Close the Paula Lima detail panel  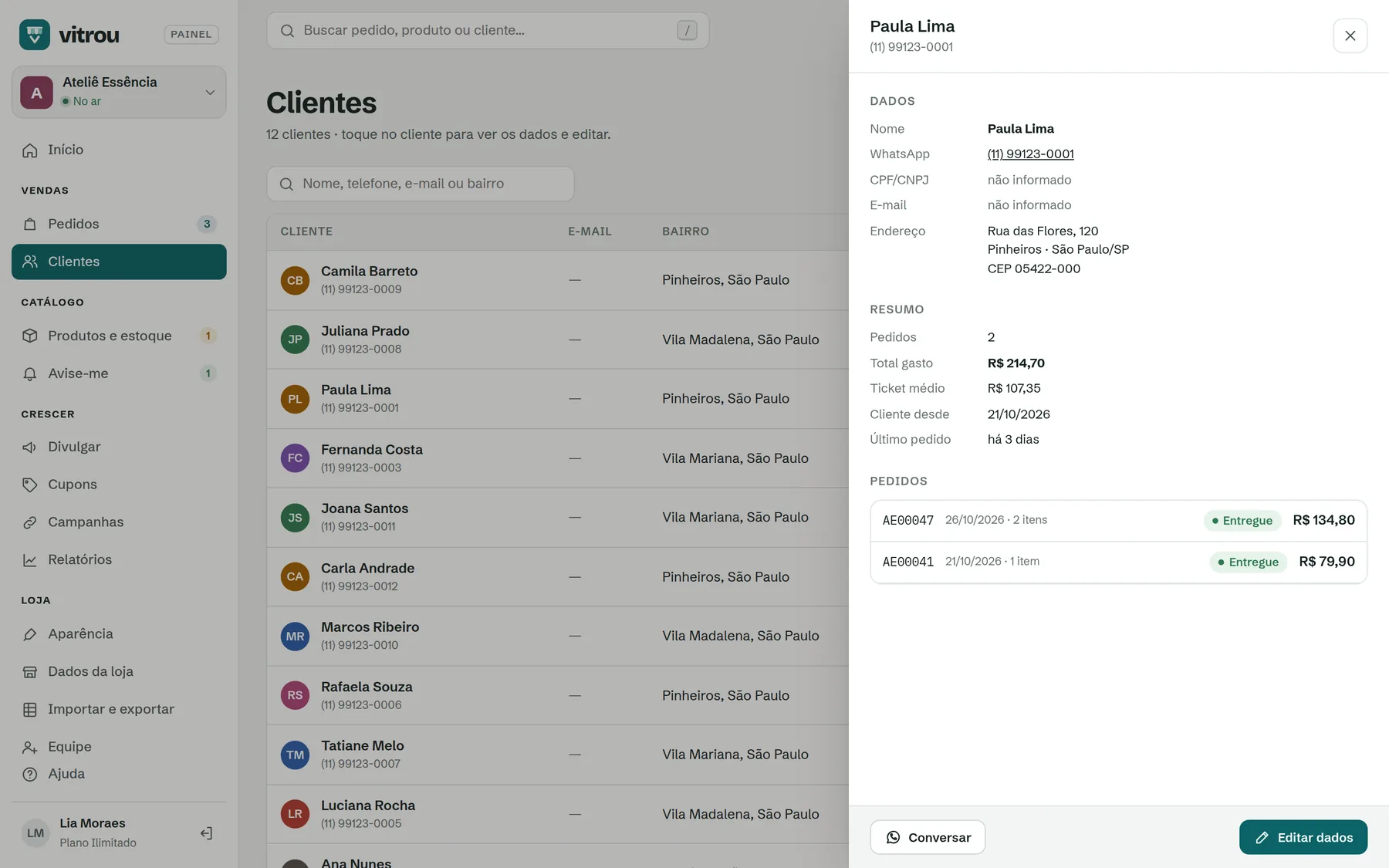click(x=1350, y=35)
